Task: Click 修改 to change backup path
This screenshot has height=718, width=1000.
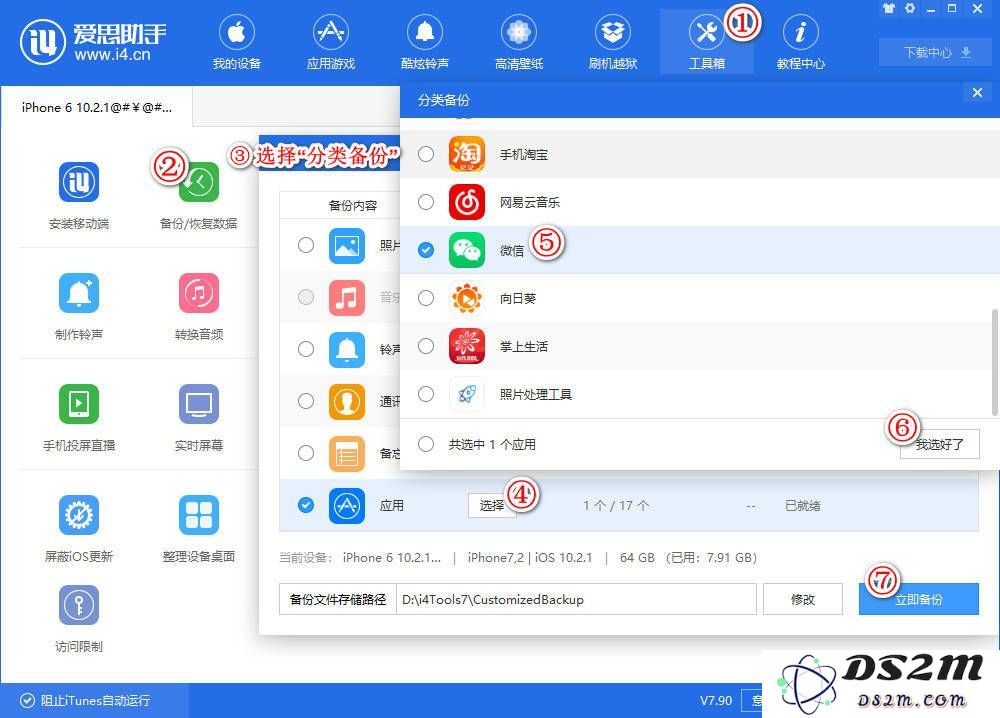Action: coord(802,599)
